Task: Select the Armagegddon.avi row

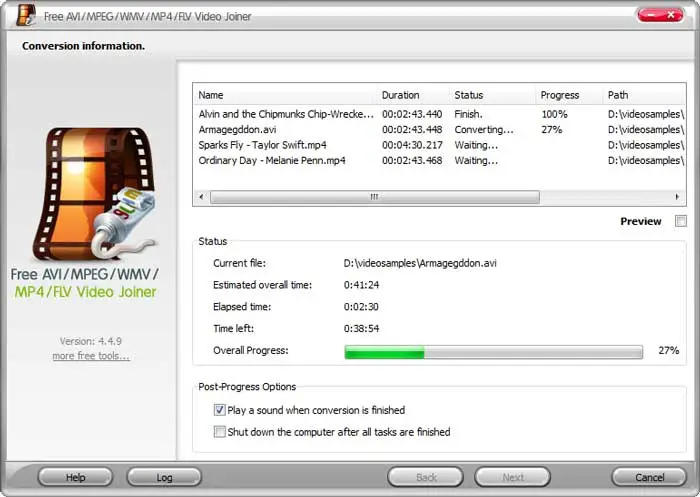Action: (x=440, y=129)
